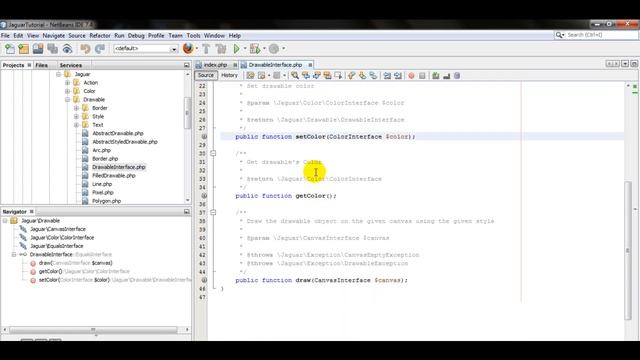Click the Navigator horizontal scrollbar
This screenshot has width=640, height=360.
click(93, 329)
